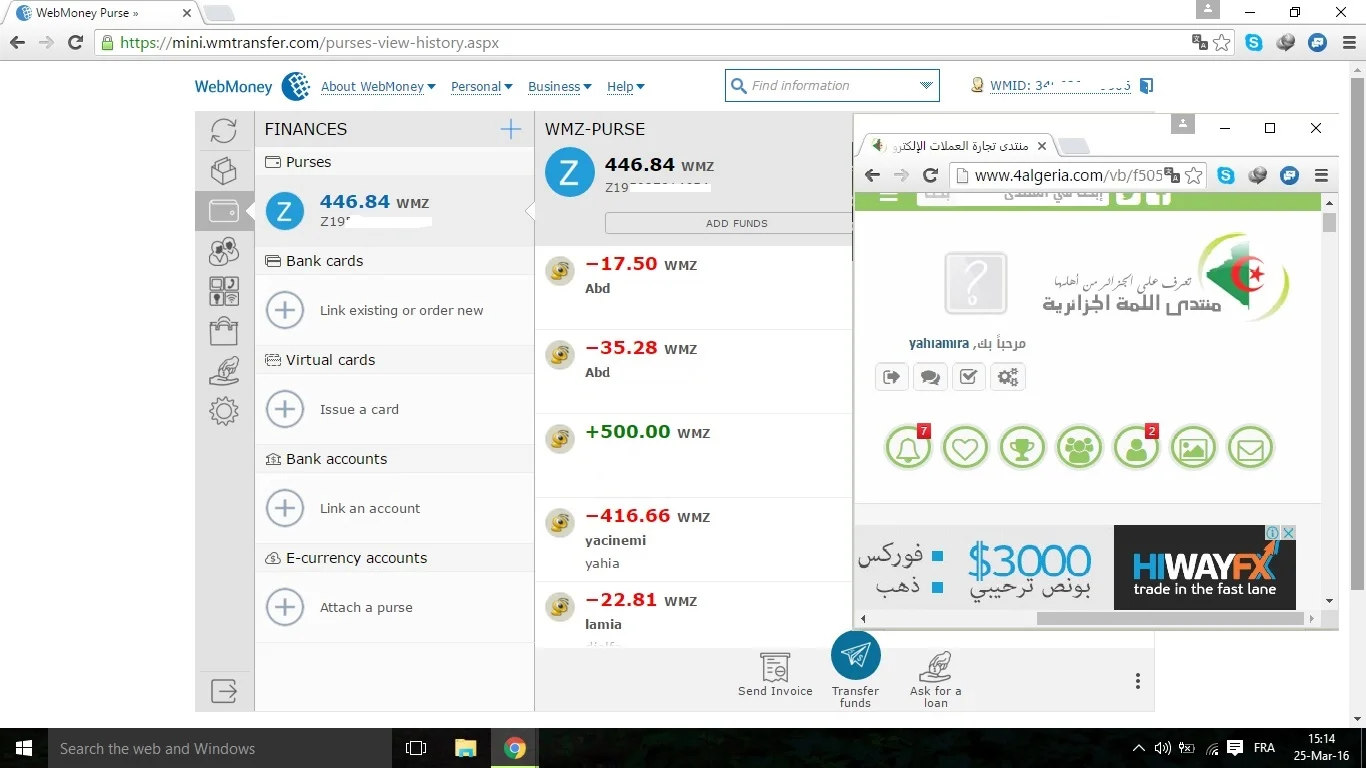Open the notifications bell with 7 badge
Screen dimensions: 1366x768
pos(908,448)
